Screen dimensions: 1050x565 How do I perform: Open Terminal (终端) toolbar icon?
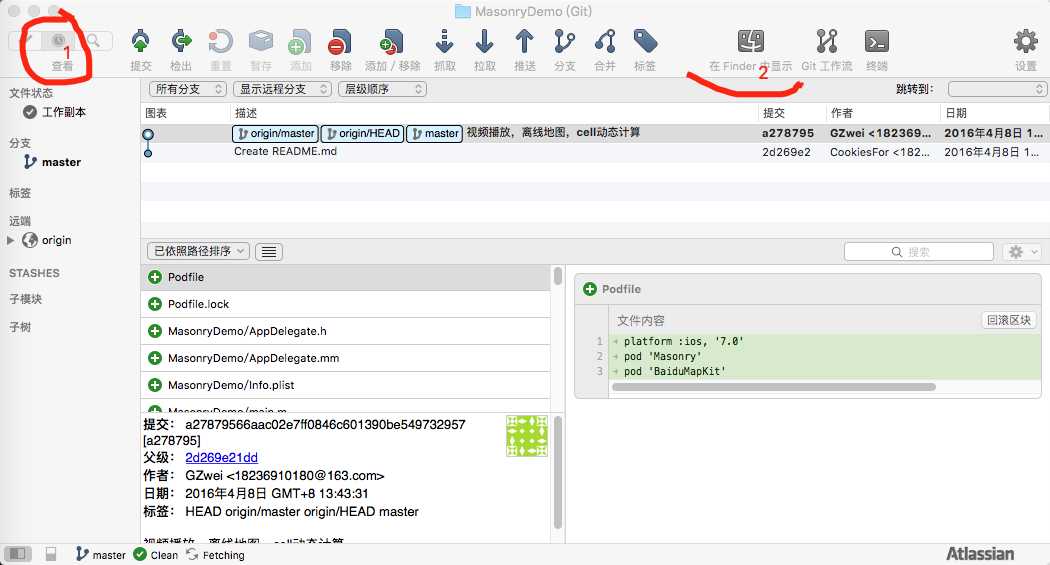(877, 42)
